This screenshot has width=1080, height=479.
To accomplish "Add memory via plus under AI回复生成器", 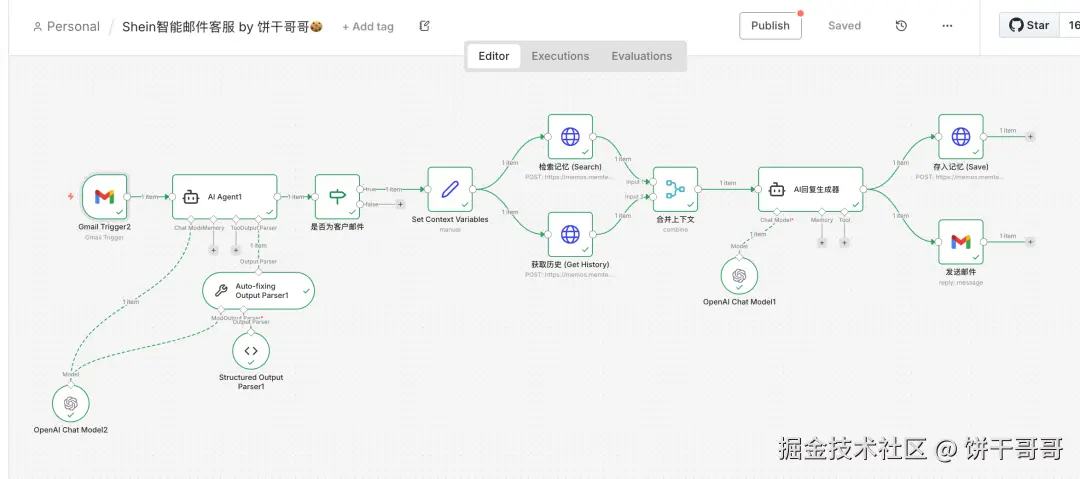I will click(x=822, y=243).
